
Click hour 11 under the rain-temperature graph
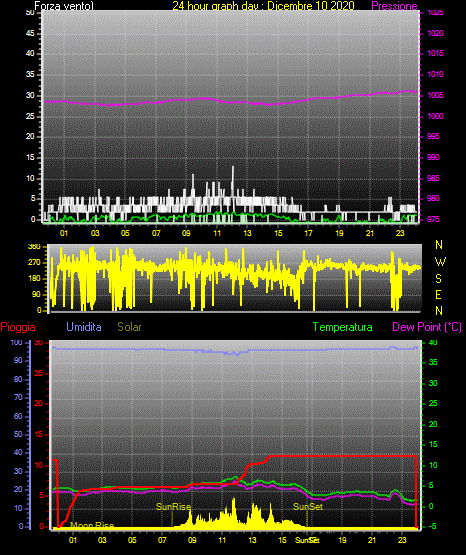pyautogui.click(x=222, y=540)
